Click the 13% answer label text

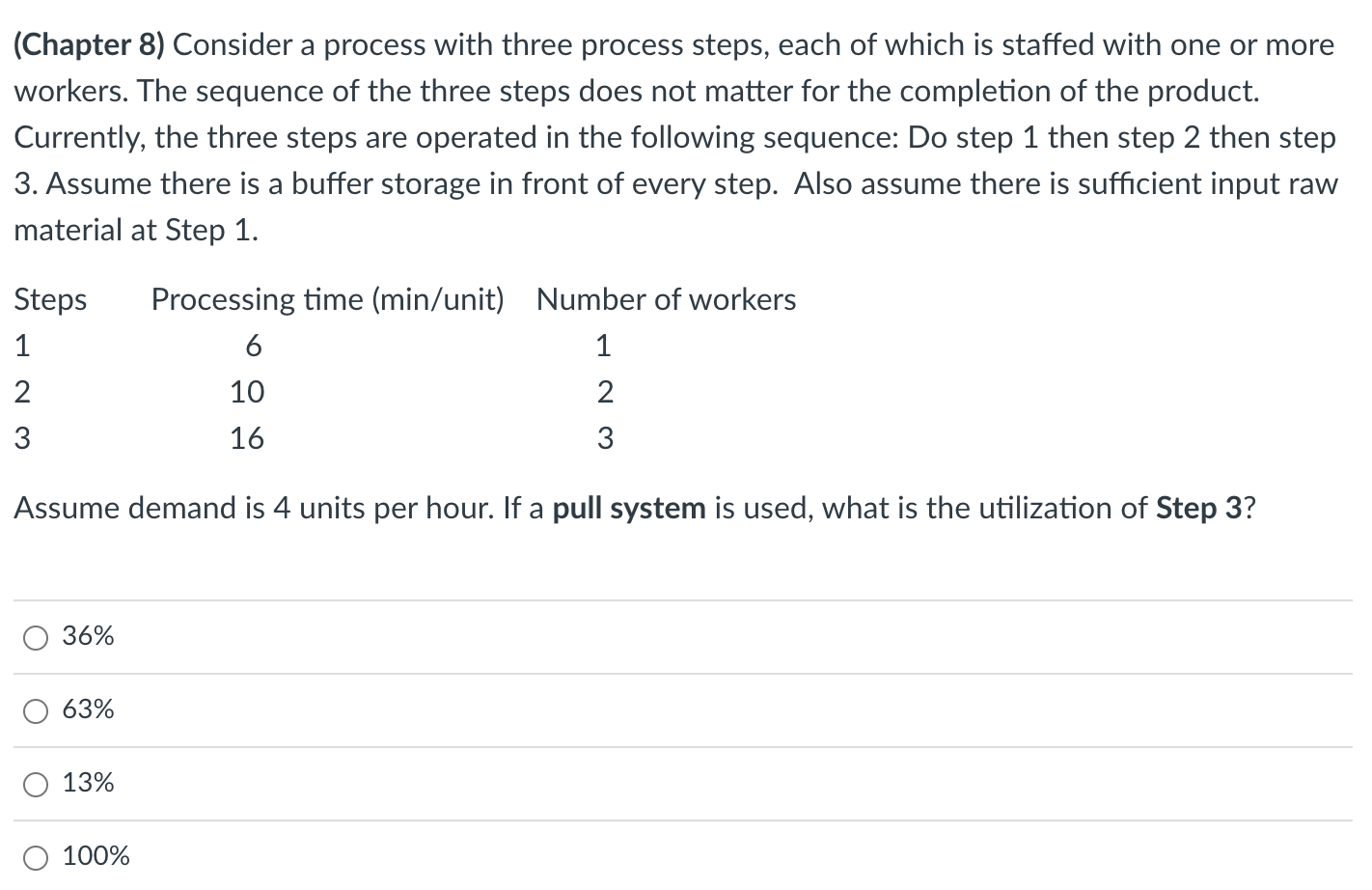(x=87, y=783)
